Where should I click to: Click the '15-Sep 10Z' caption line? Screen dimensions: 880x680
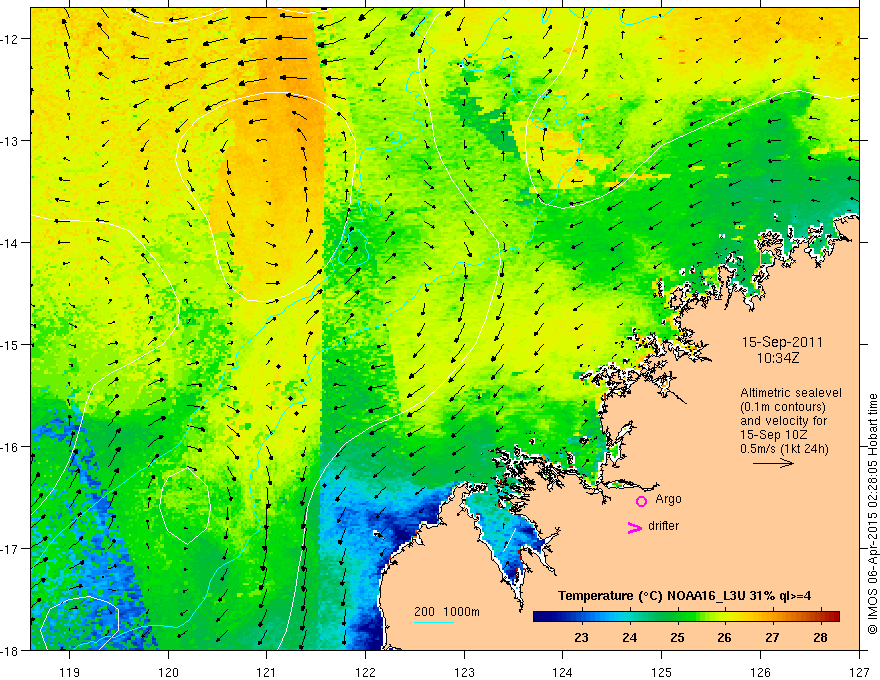point(773,435)
